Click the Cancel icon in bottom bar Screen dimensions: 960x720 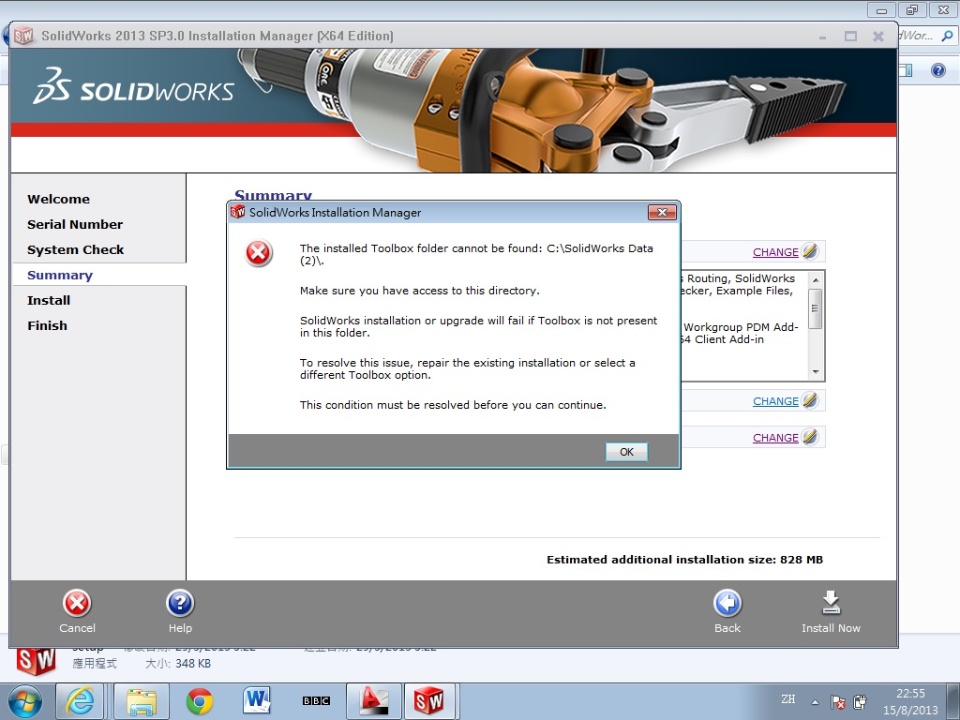click(x=77, y=604)
